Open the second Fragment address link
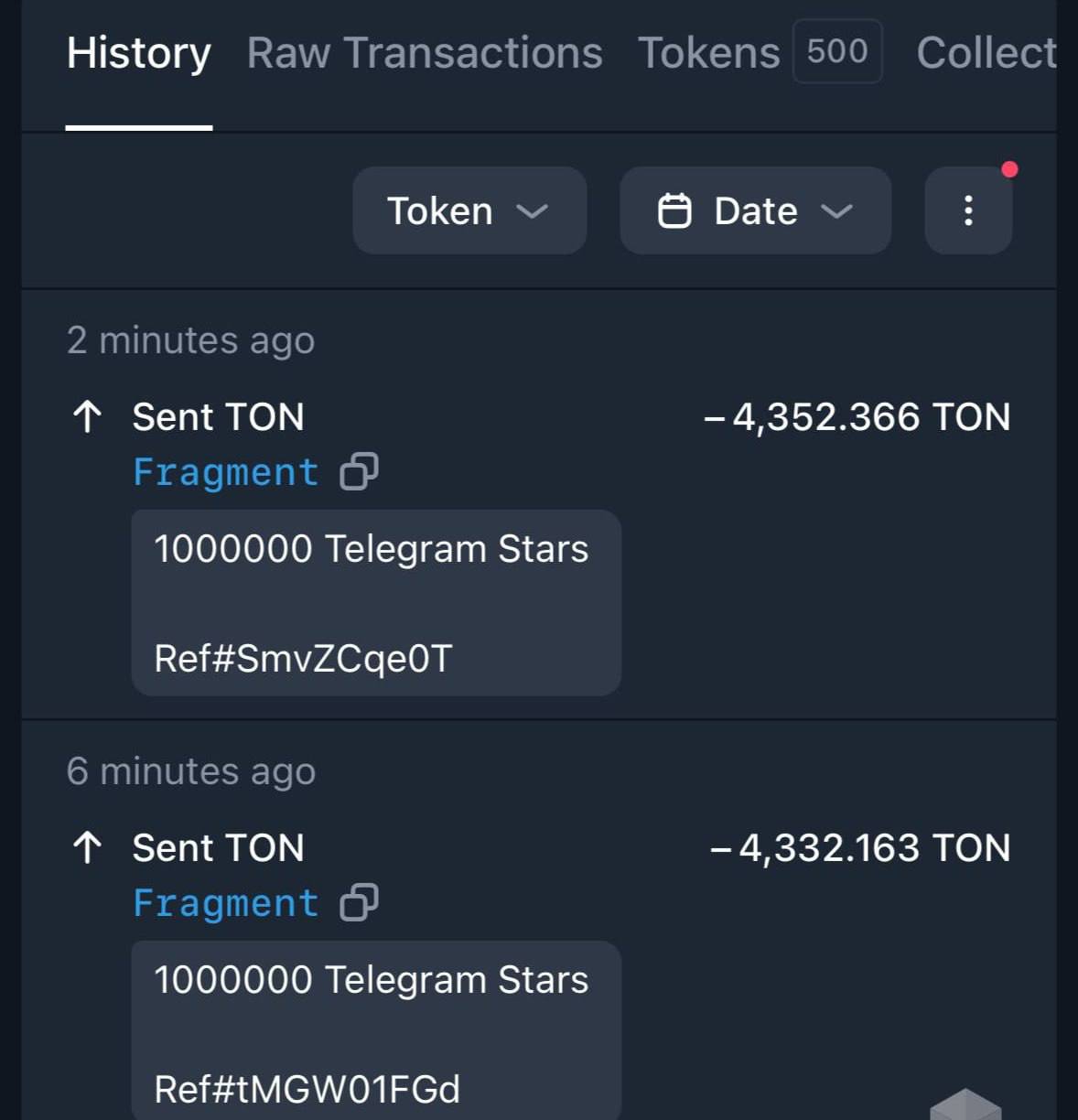Image resolution: width=1078 pixels, height=1120 pixels. tap(226, 903)
